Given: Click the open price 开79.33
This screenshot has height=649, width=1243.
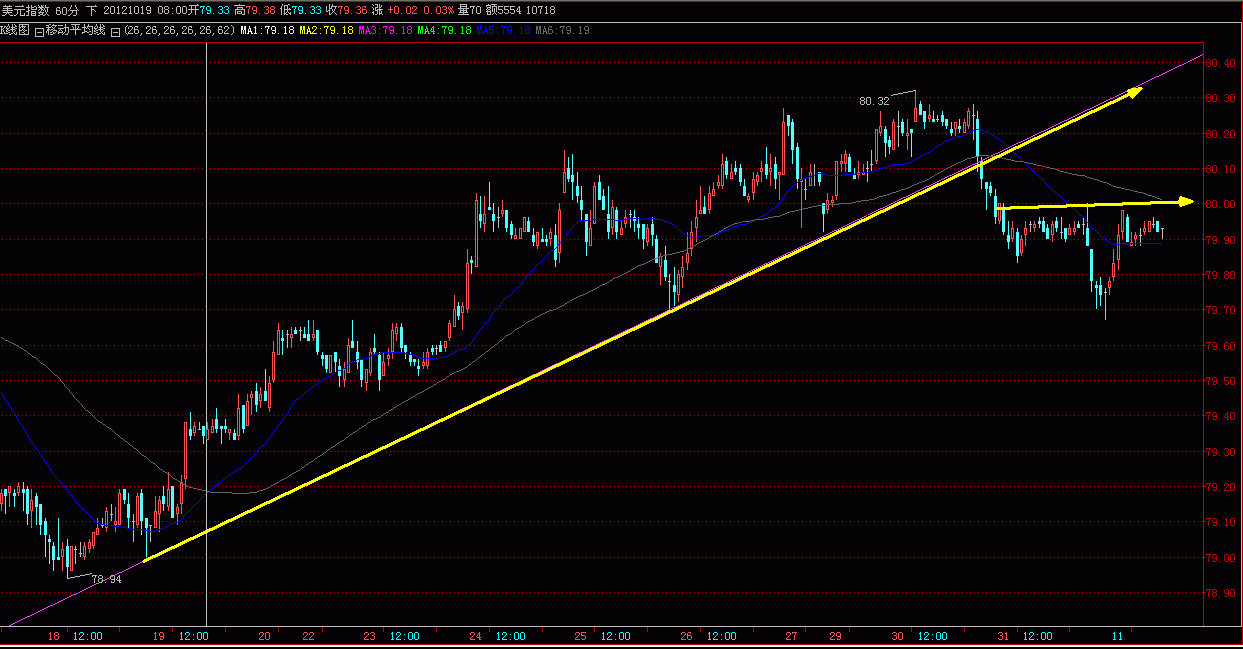Looking at the screenshot, I should coord(209,10).
